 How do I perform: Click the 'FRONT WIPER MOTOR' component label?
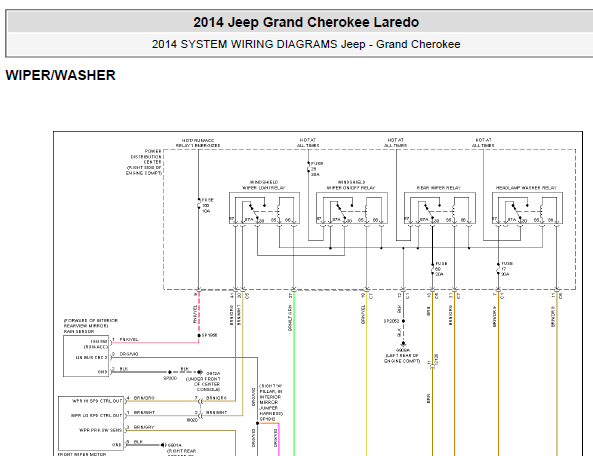[x=82, y=454]
